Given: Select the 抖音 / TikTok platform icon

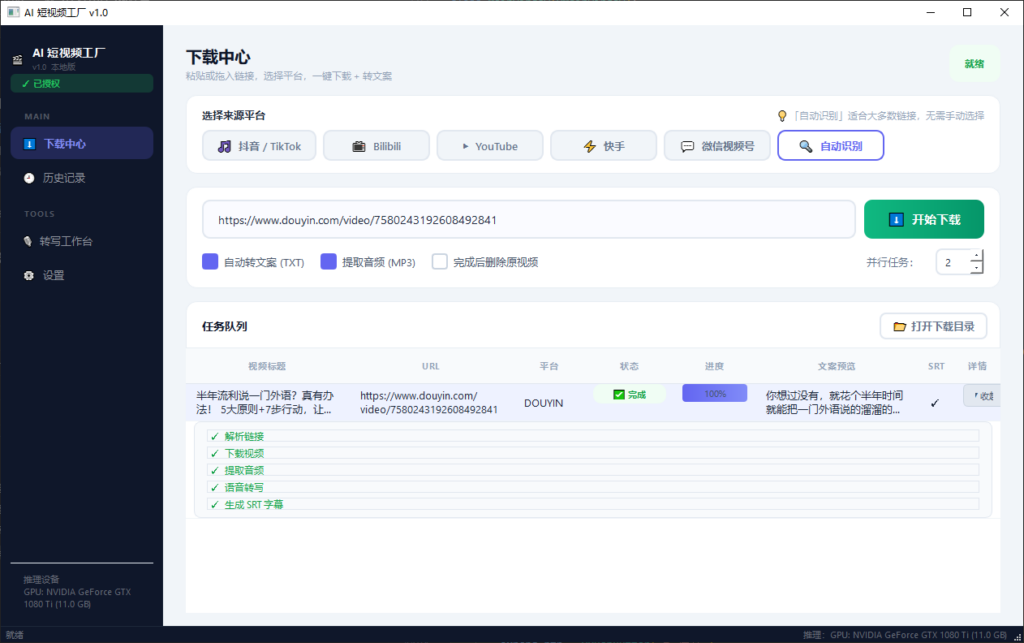Looking at the screenshot, I should pyautogui.click(x=225, y=146).
